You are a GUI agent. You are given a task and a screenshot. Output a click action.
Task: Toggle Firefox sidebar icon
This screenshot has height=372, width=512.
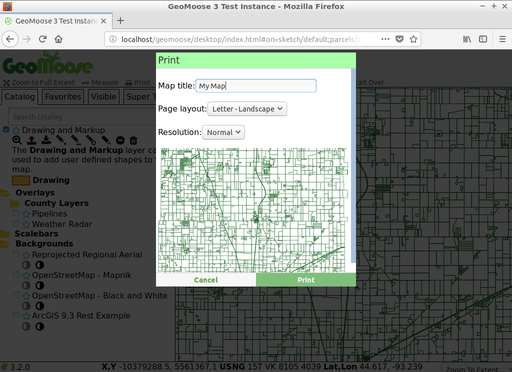[x=483, y=39]
